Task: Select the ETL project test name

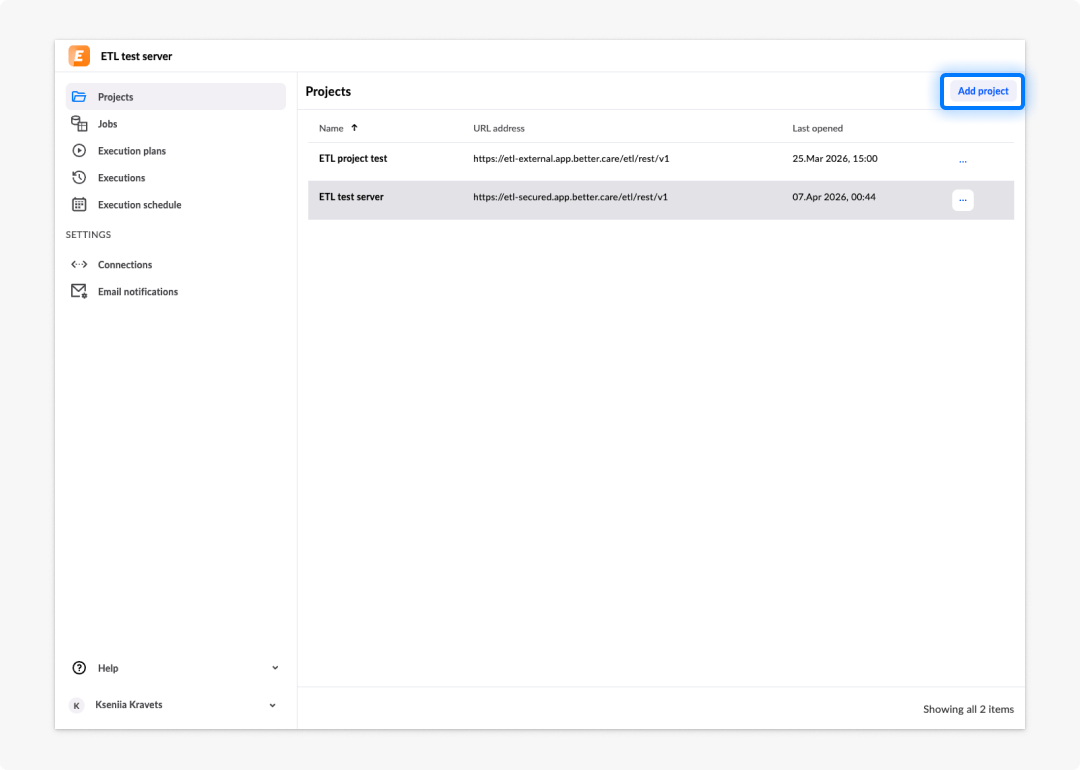Action: point(353,158)
